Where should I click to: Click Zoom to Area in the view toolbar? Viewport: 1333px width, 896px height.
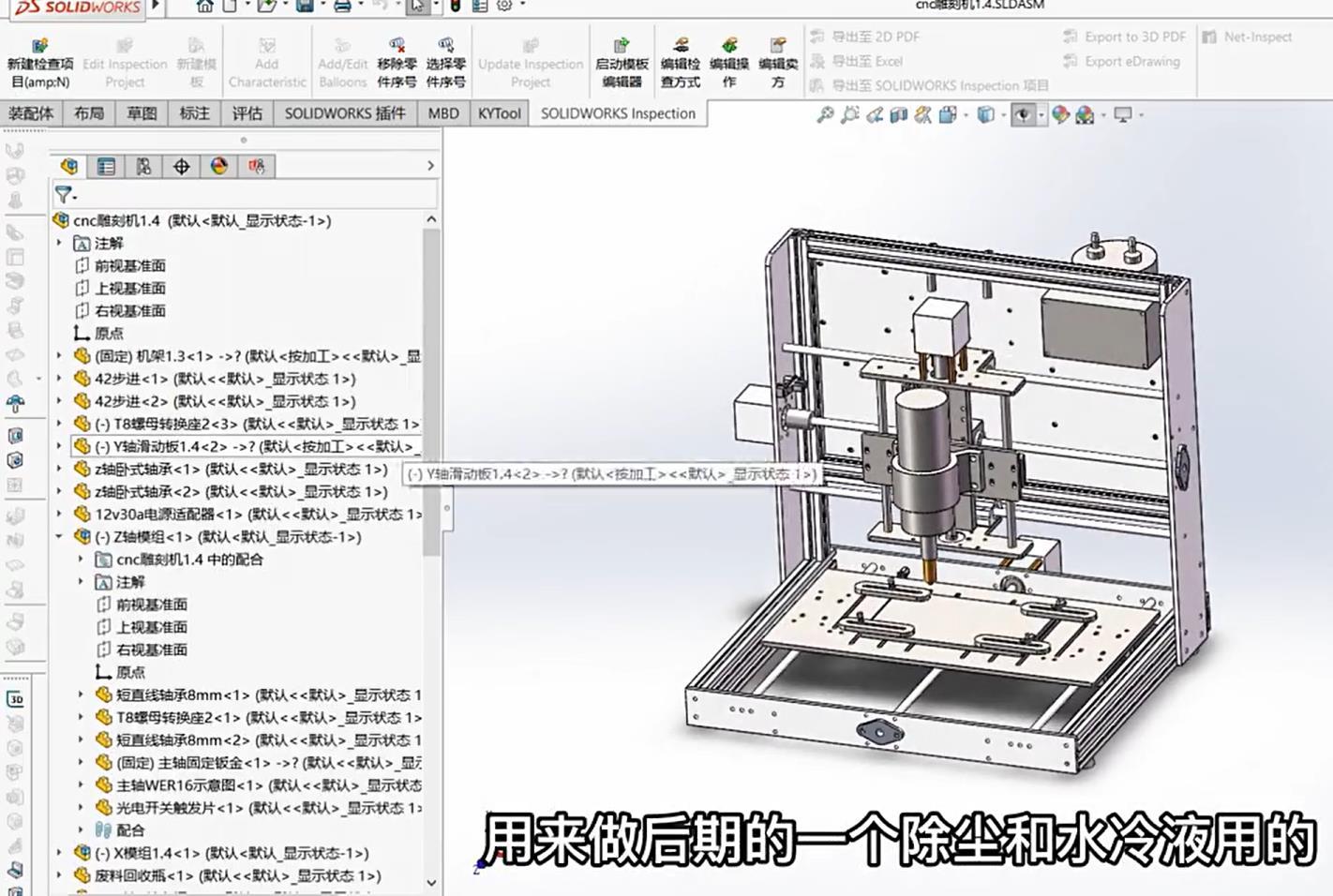pos(849,114)
